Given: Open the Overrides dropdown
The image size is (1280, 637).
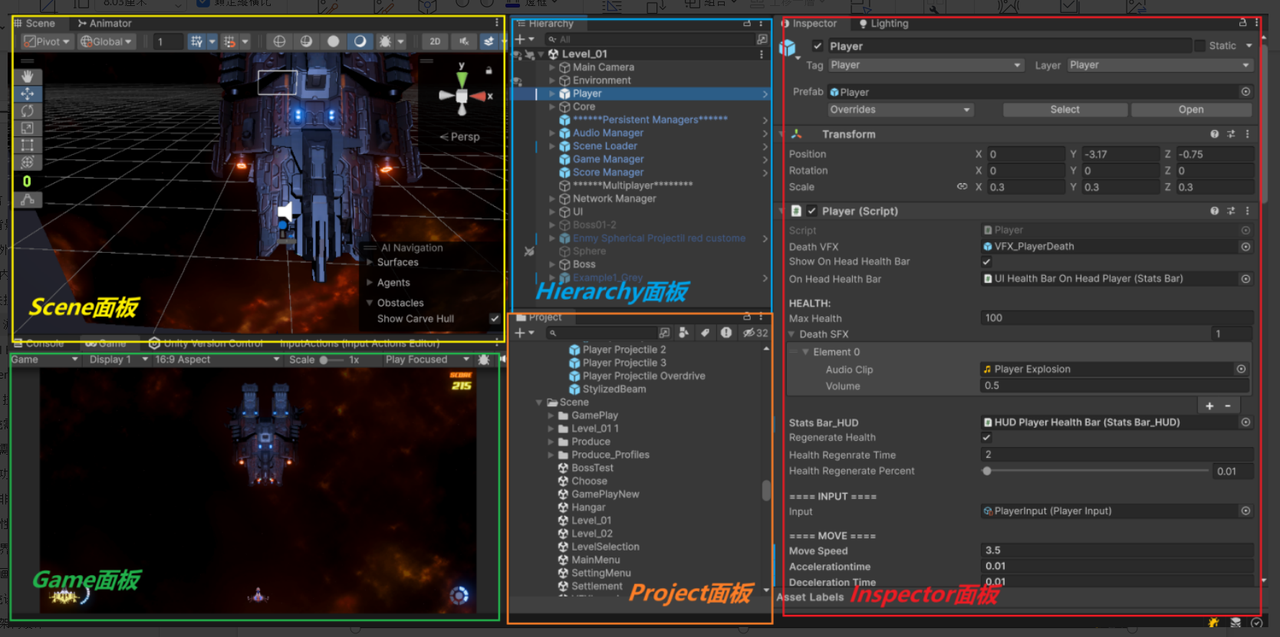Looking at the screenshot, I should click(x=901, y=110).
